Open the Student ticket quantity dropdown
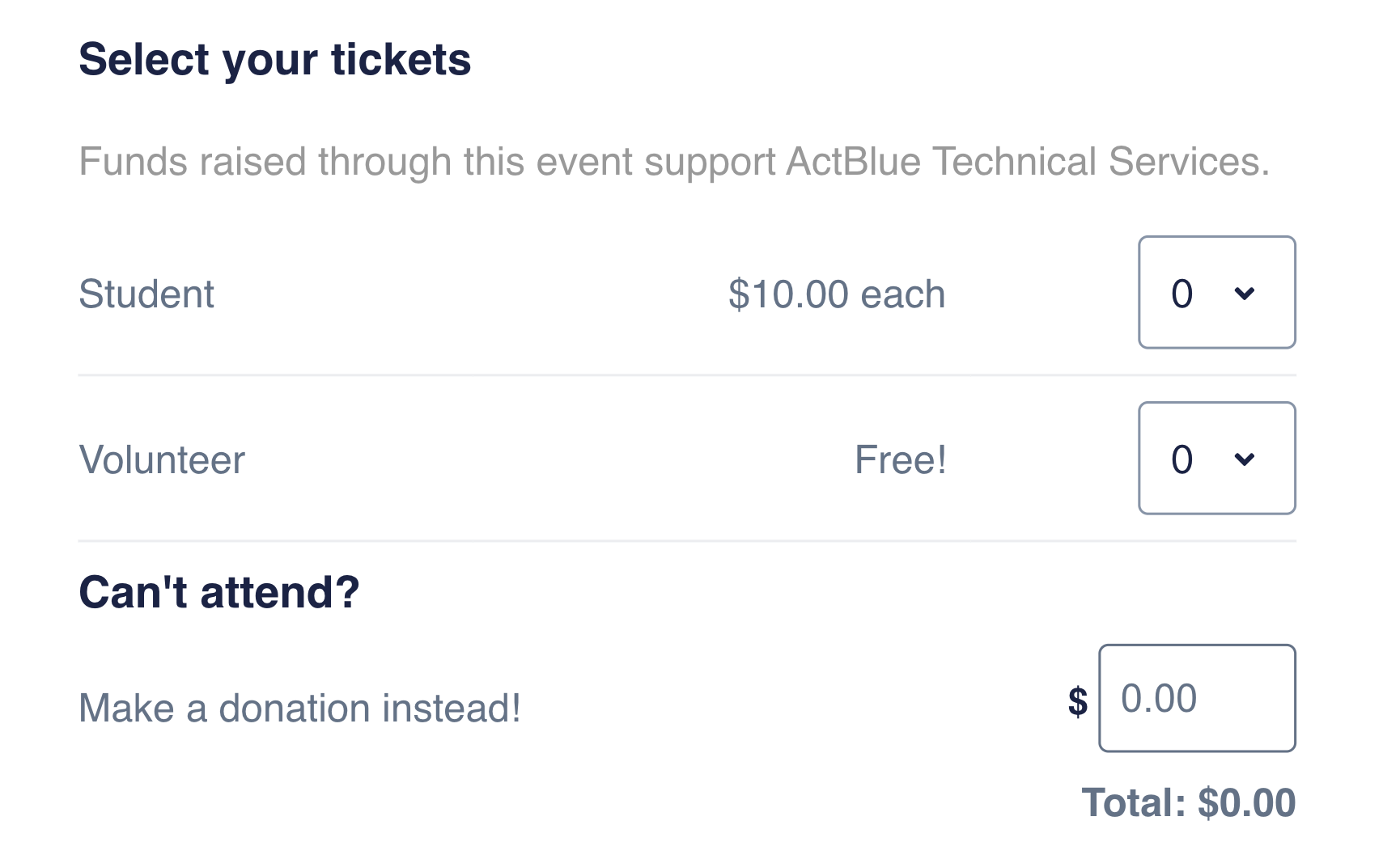The height and width of the screenshot is (859, 1400). click(1216, 293)
